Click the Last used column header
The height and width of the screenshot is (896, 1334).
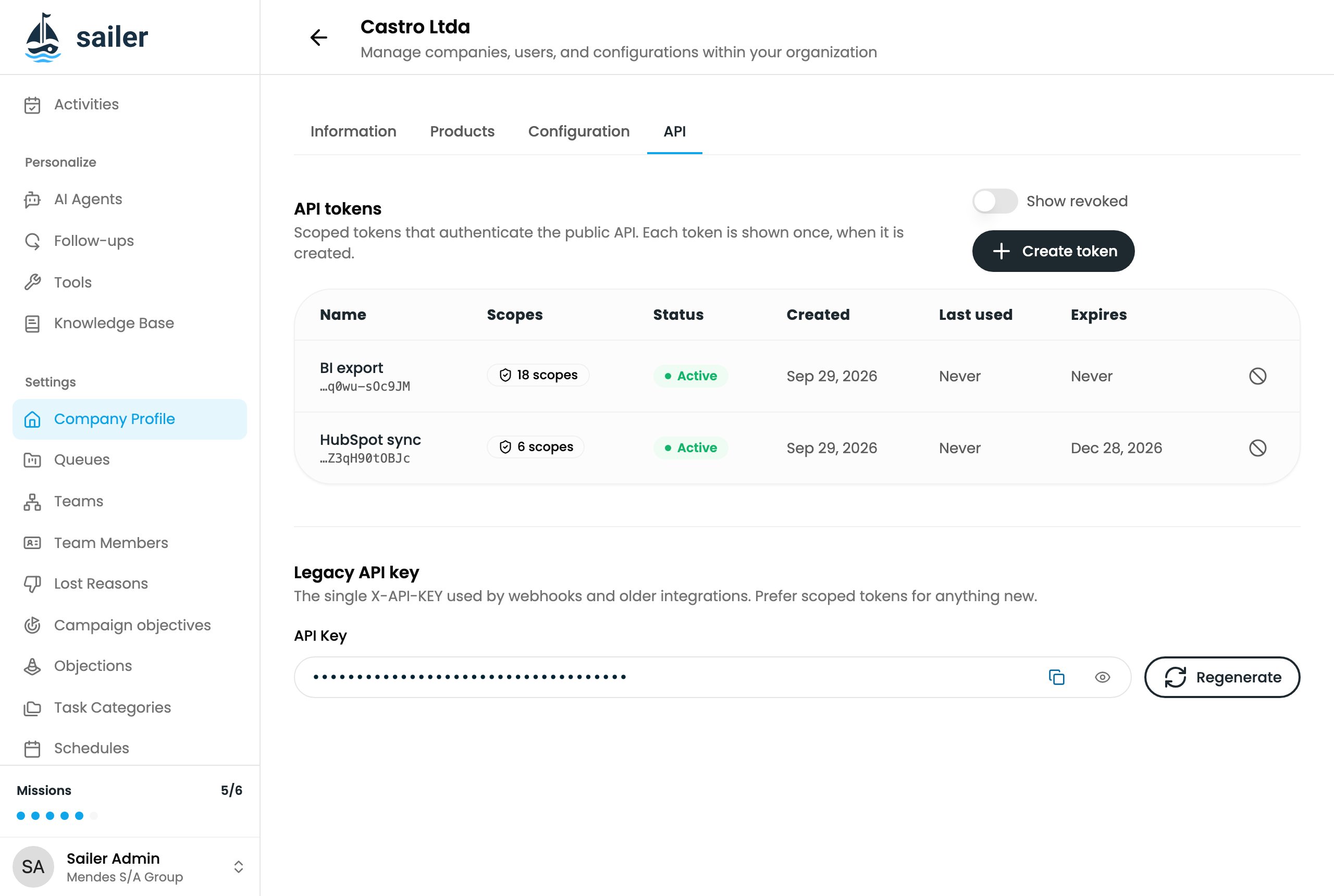tap(975, 315)
